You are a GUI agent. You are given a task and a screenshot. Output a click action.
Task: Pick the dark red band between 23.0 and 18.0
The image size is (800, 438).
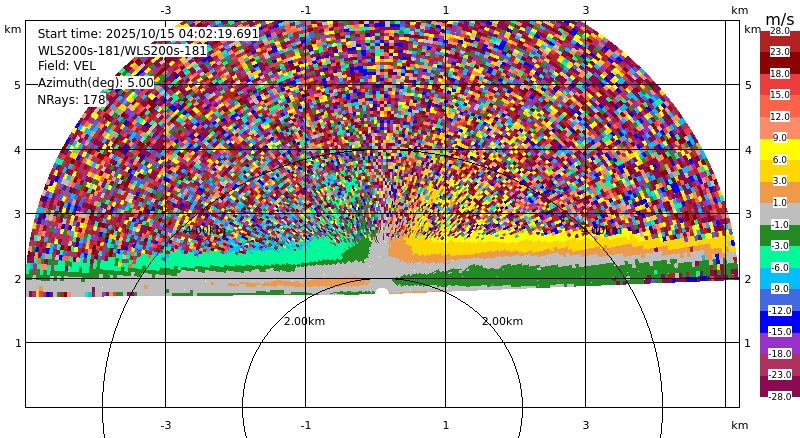coord(780,63)
